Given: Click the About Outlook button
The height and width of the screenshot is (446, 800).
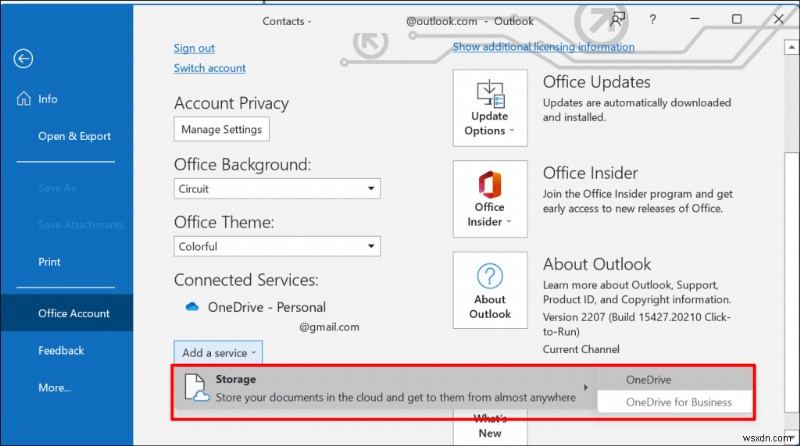Looking at the screenshot, I should click(490, 290).
